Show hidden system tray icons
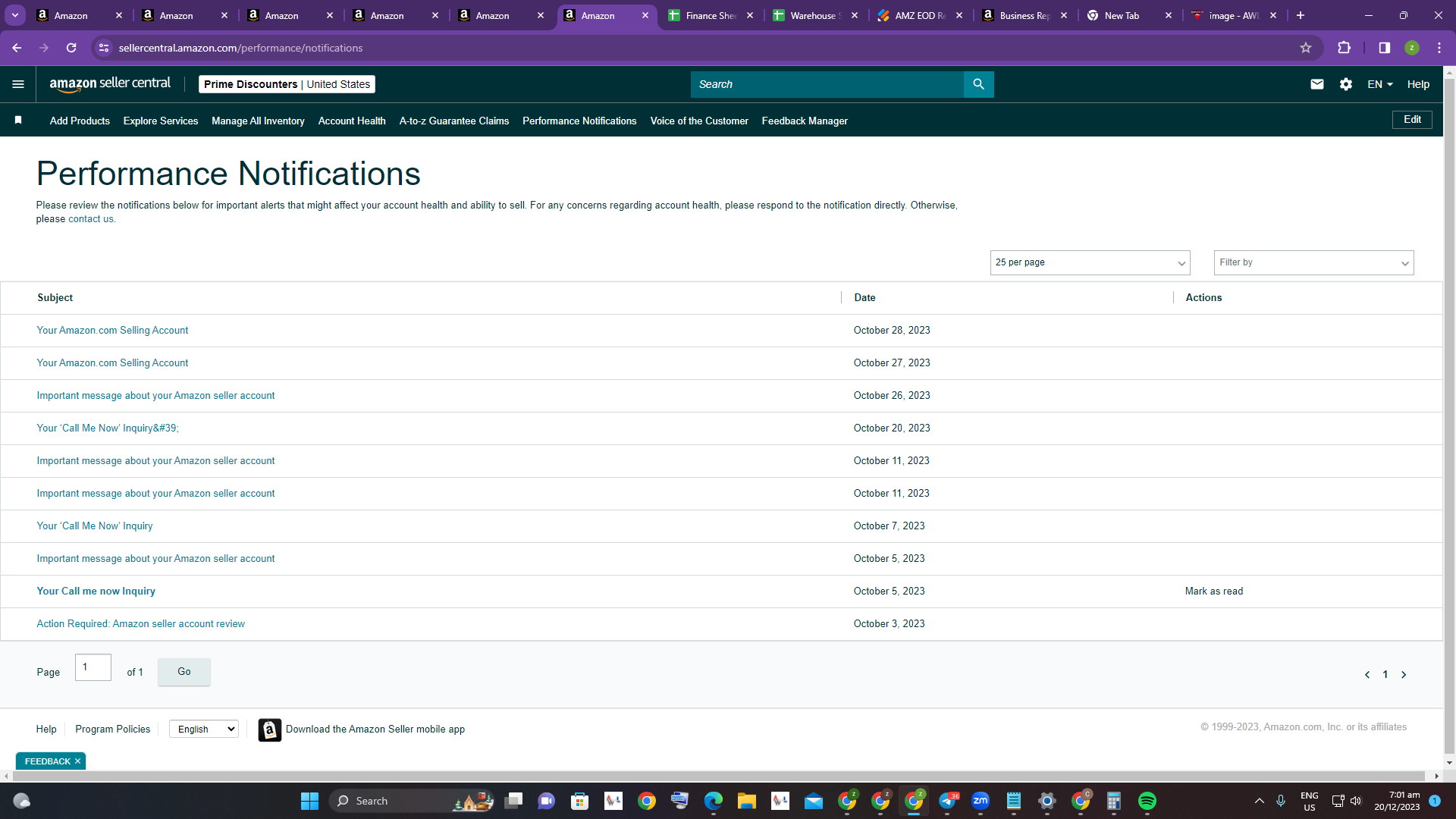 coord(1260,801)
